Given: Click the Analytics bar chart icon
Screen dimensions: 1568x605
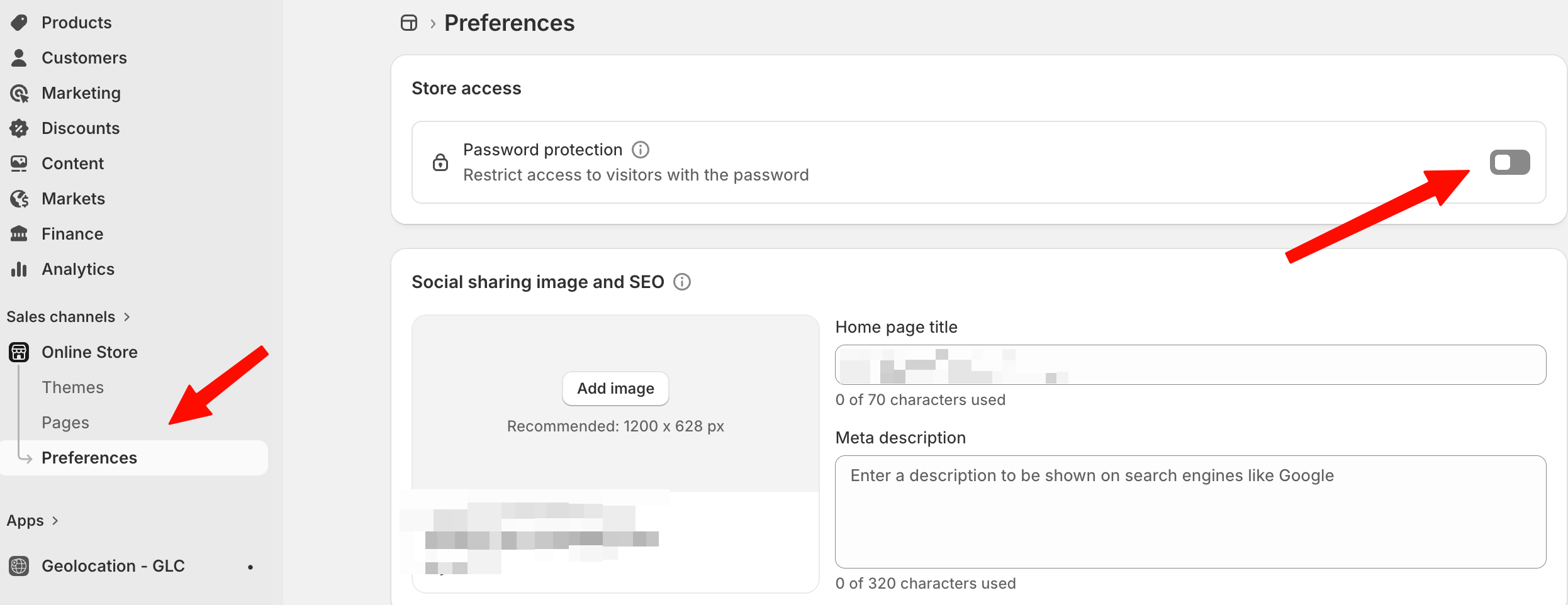Looking at the screenshot, I should (x=19, y=269).
